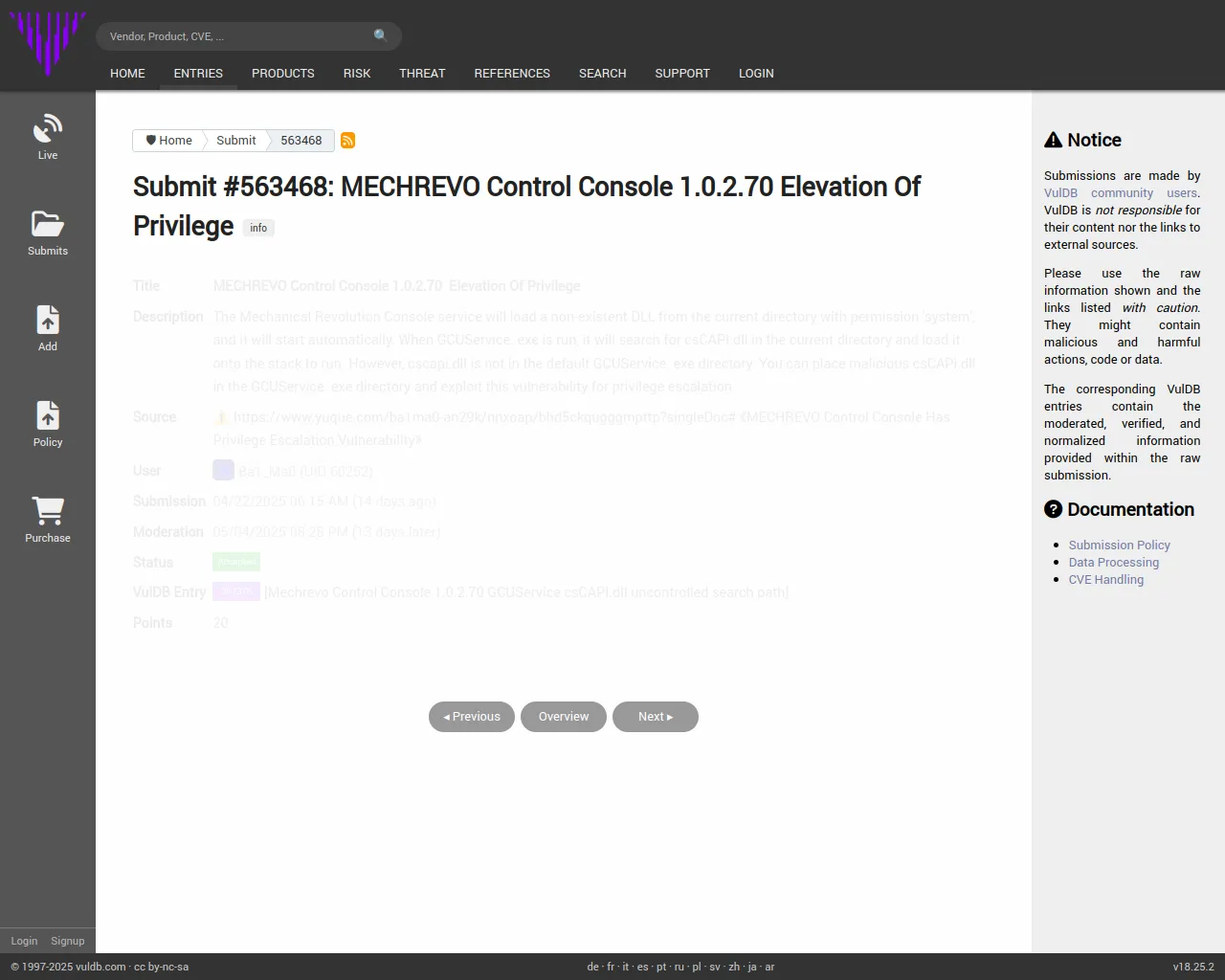Click the cc by-nc-sa footer link

pos(161,967)
